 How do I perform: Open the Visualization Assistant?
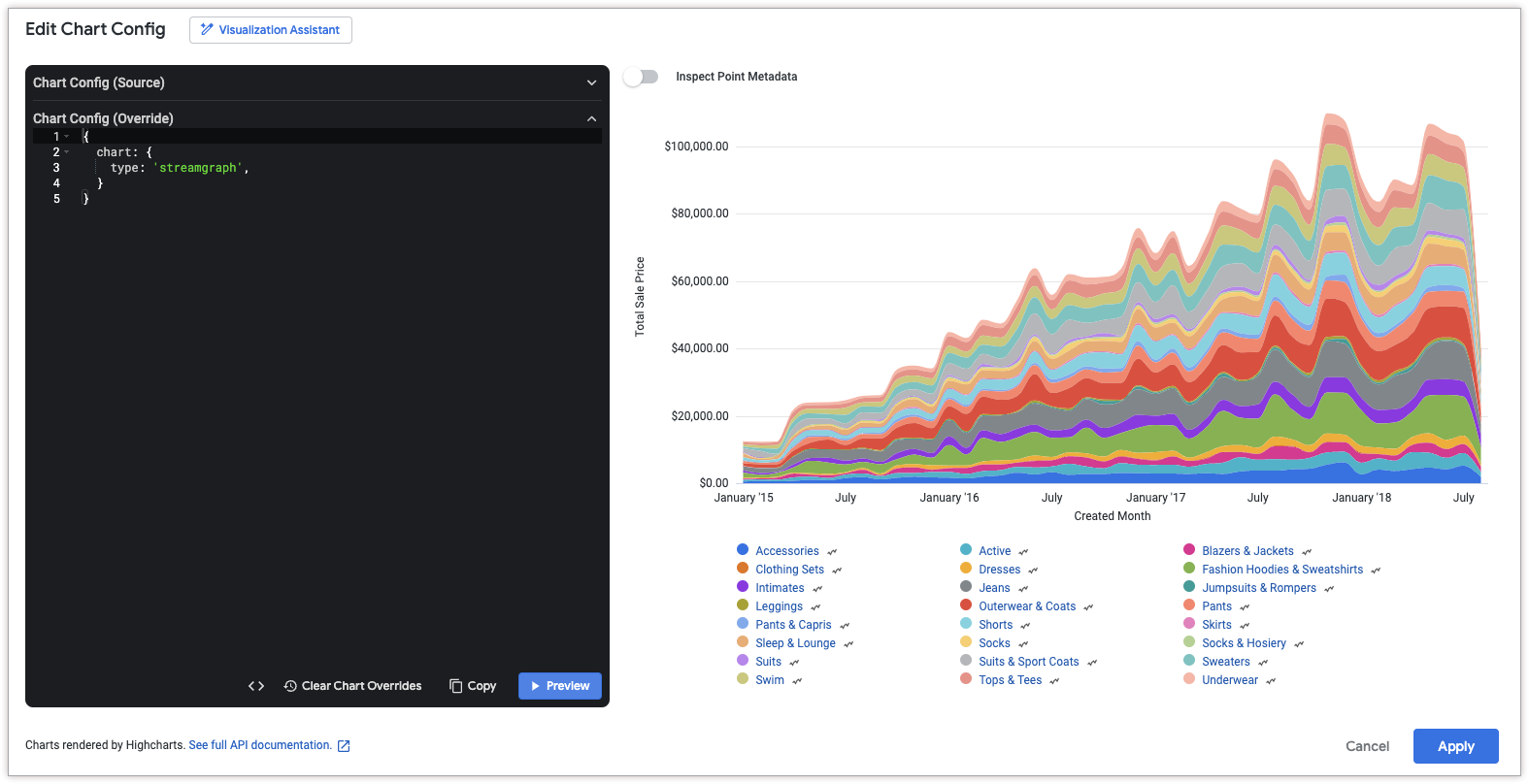[x=271, y=30]
